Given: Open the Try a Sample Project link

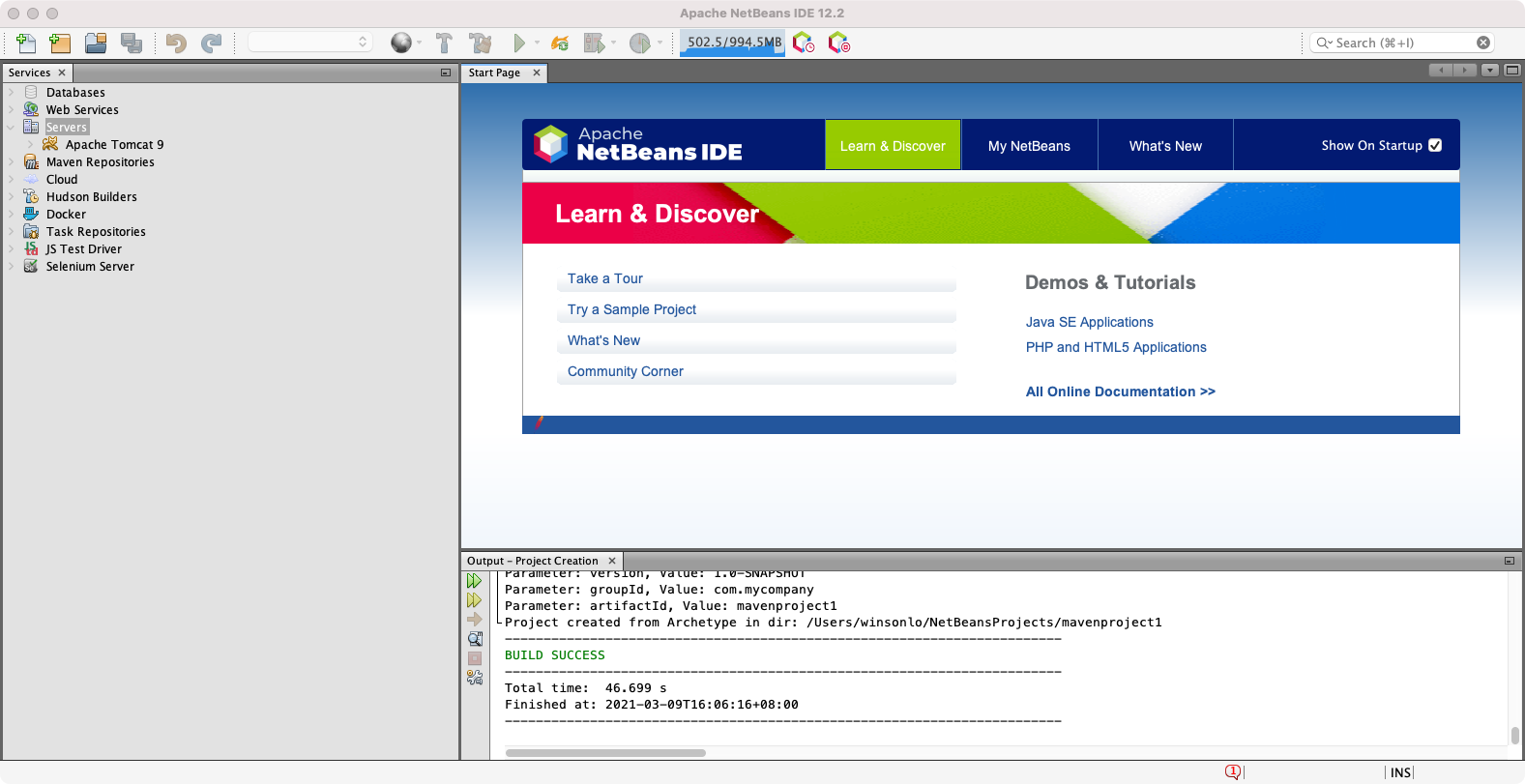Looking at the screenshot, I should point(631,309).
